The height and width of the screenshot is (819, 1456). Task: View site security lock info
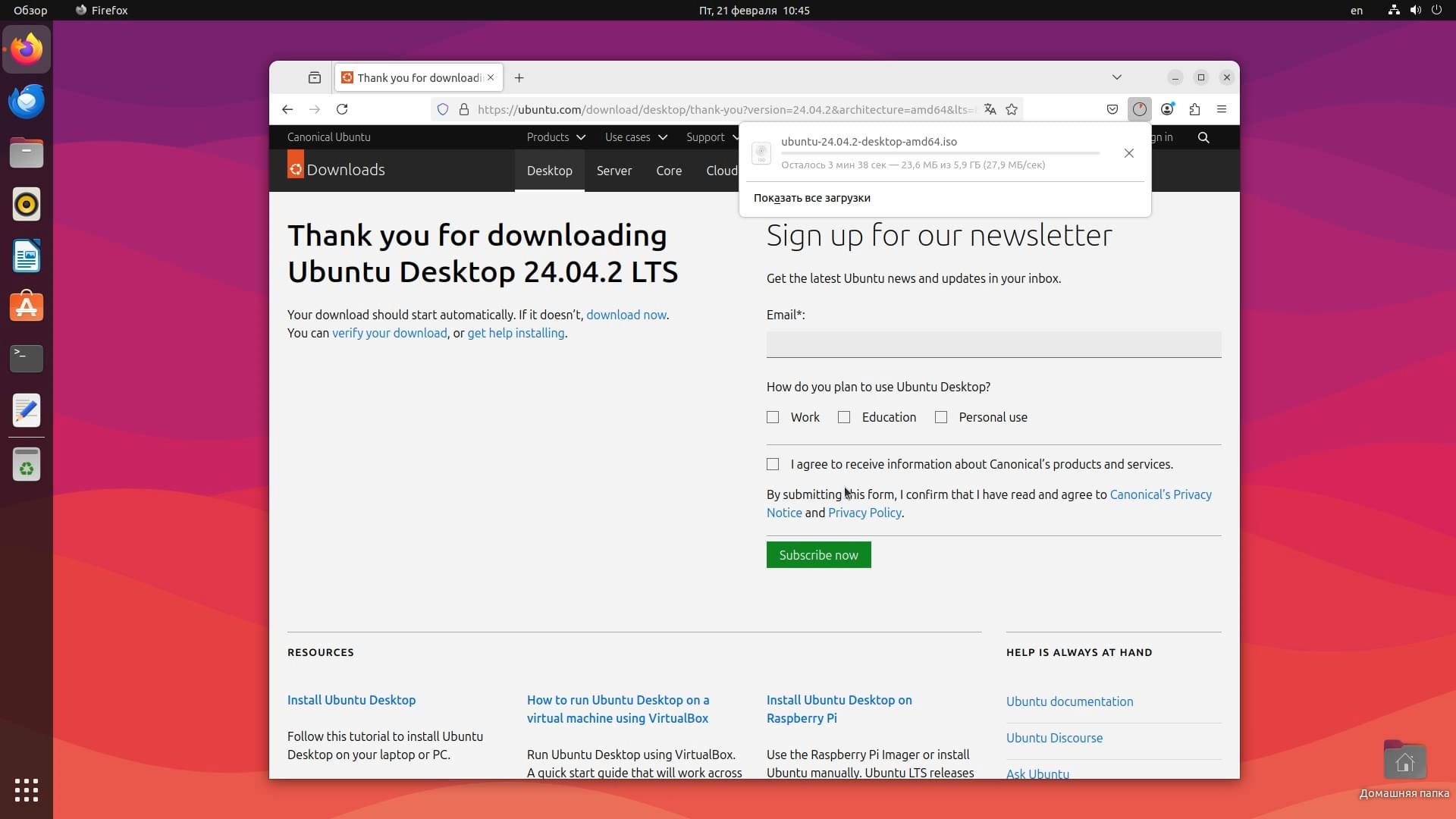pyautogui.click(x=464, y=109)
